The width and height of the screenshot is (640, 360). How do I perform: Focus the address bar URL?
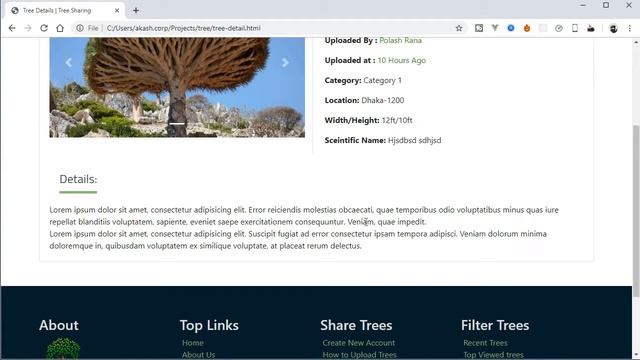[x=183, y=28]
